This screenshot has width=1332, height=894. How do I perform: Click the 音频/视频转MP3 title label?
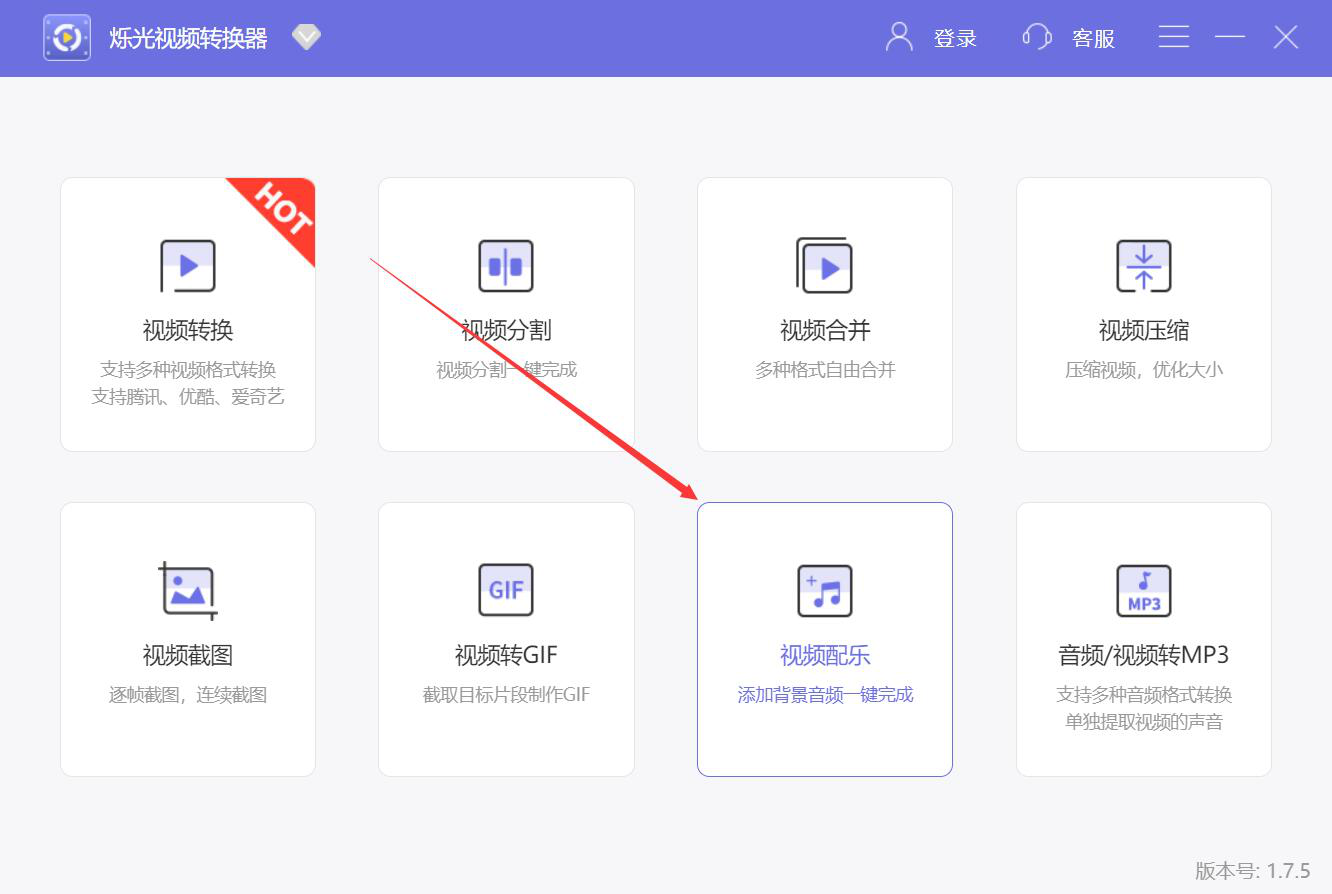click(1144, 655)
